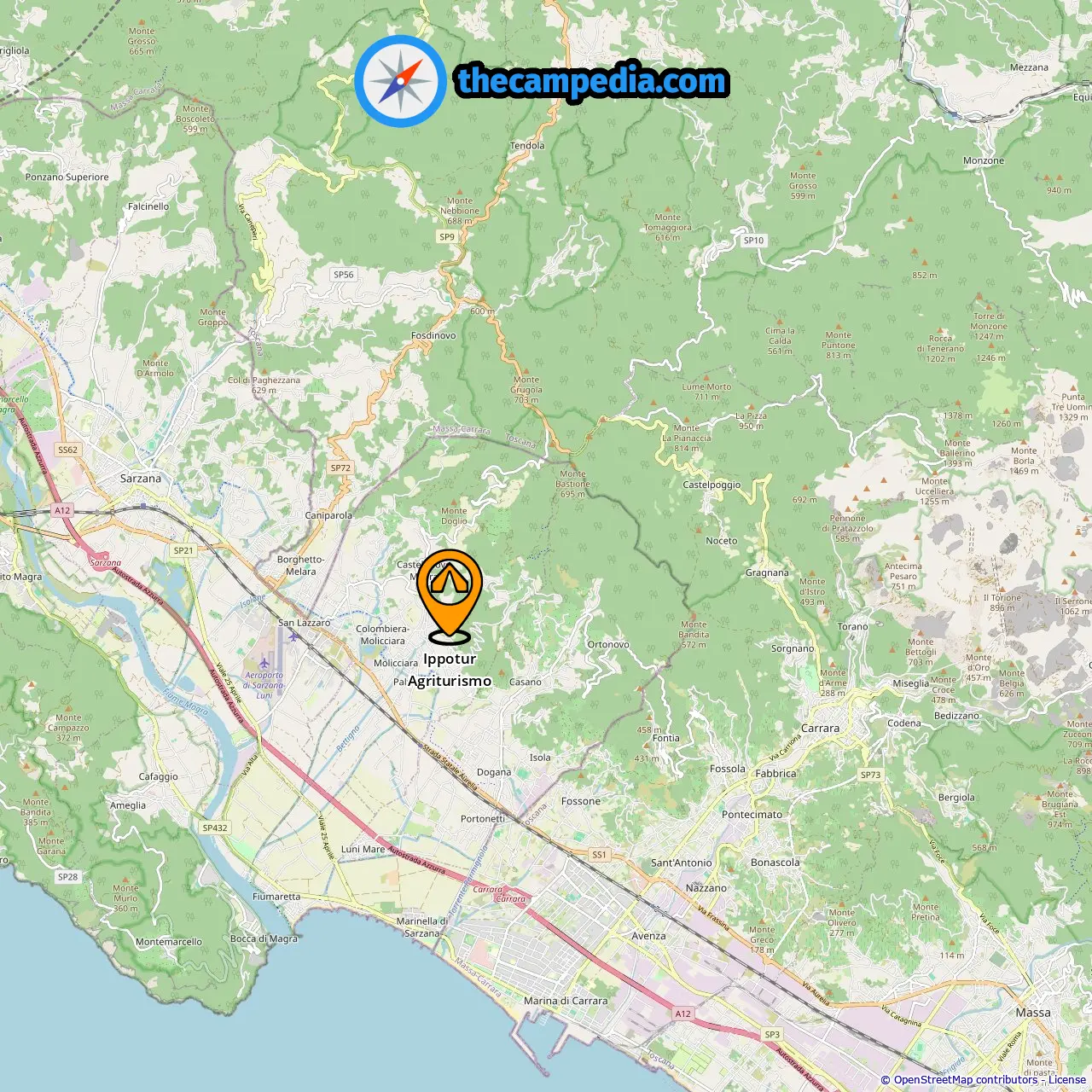
Task: Click the Carrara city label
Action: [820, 729]
